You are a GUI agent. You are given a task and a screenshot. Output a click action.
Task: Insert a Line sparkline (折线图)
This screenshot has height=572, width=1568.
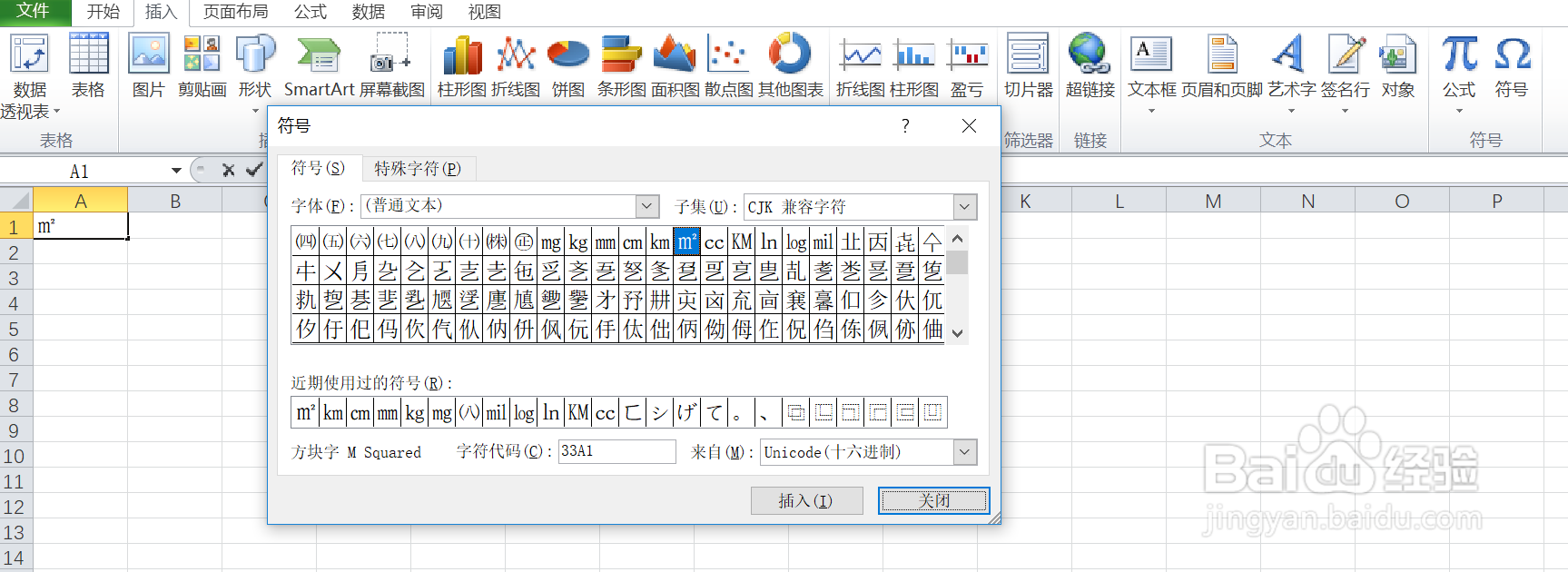coord(860,65)
